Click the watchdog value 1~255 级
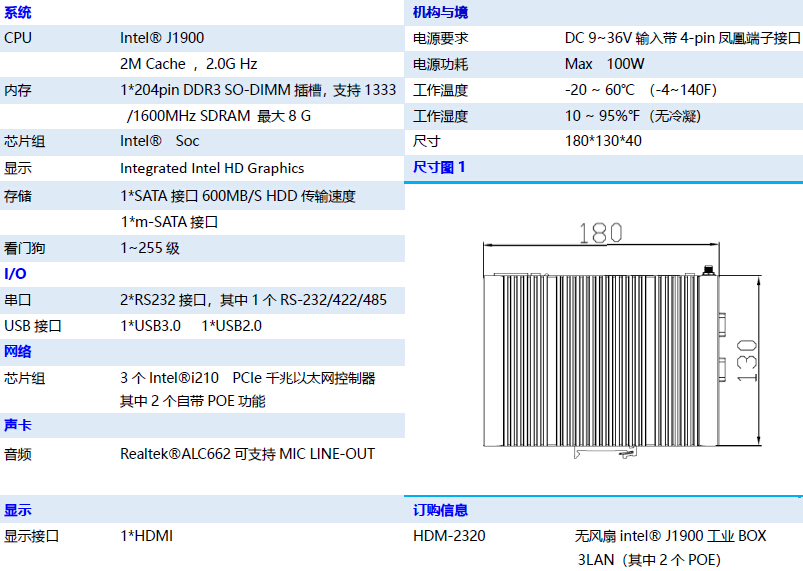Image resolution: width=803 pixels, height=571 pixels. [x=150, y=248]
